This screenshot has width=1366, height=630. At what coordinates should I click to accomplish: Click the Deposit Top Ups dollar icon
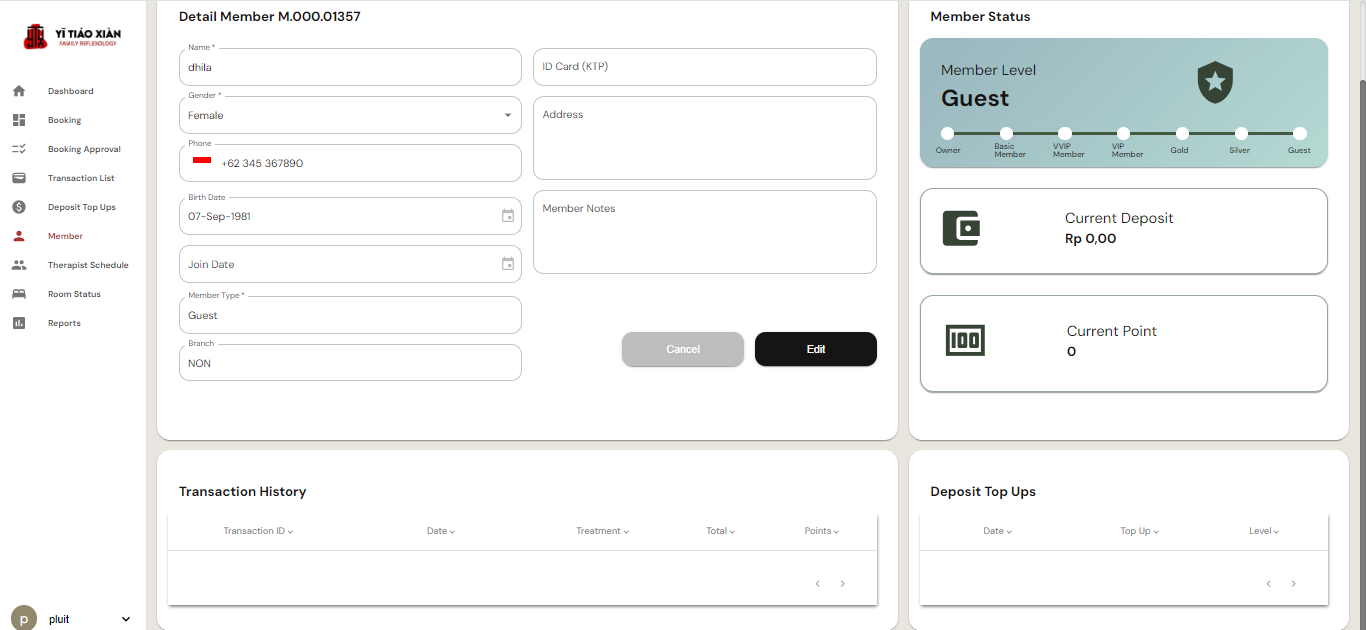coord(19,207)
